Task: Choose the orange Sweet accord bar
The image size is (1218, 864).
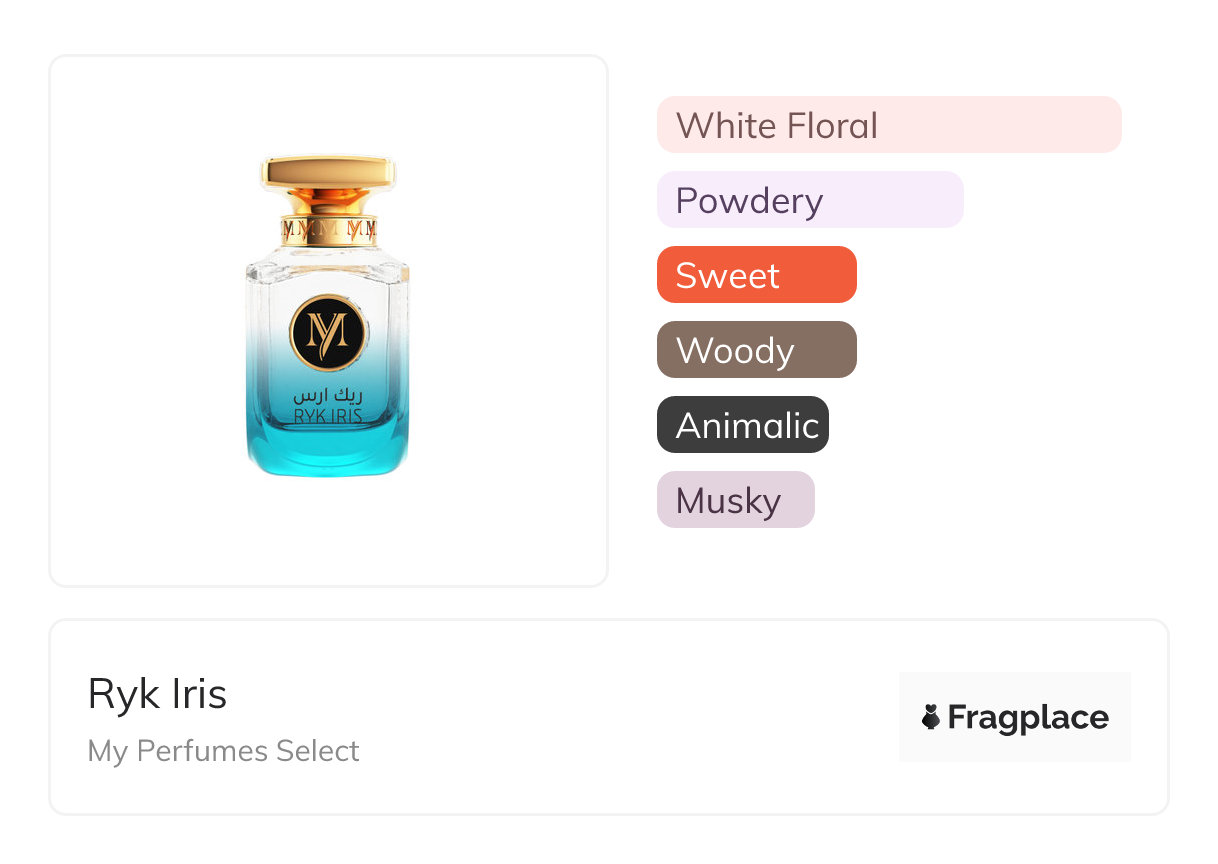Action: coord(756,275)
